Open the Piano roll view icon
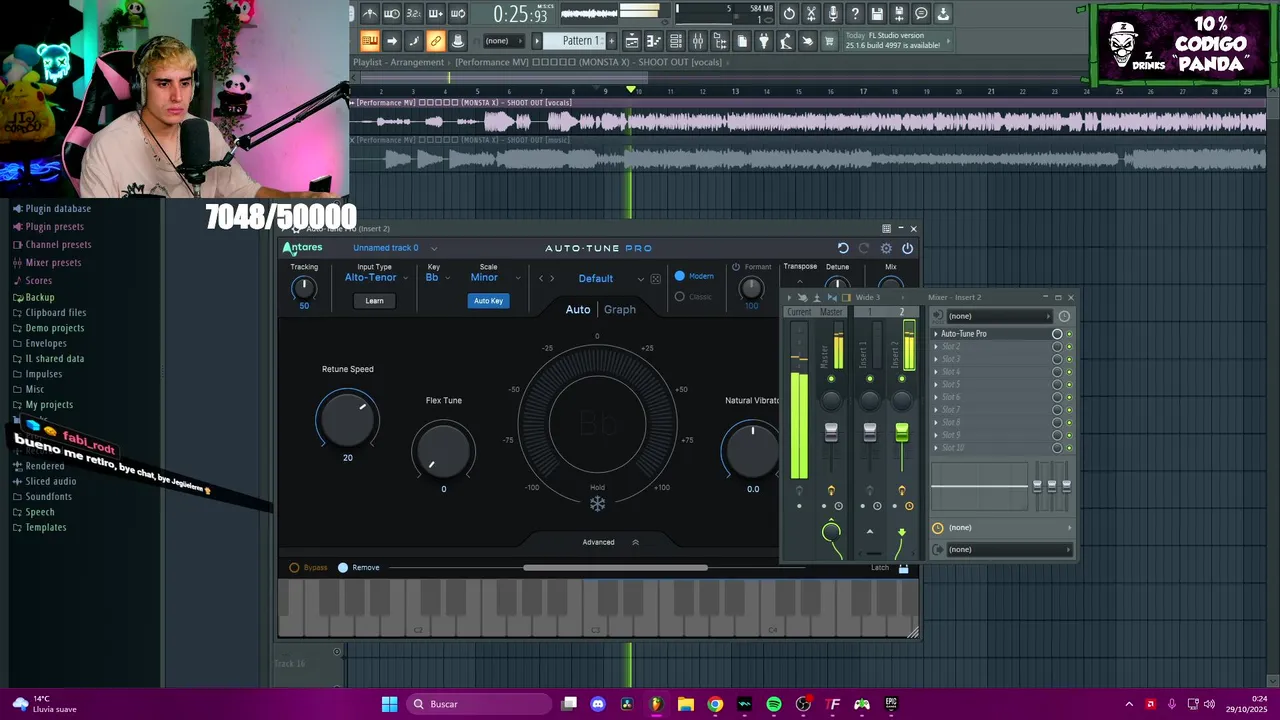Viewport: 1280px width, 720px height. click(x=654, y=41)
